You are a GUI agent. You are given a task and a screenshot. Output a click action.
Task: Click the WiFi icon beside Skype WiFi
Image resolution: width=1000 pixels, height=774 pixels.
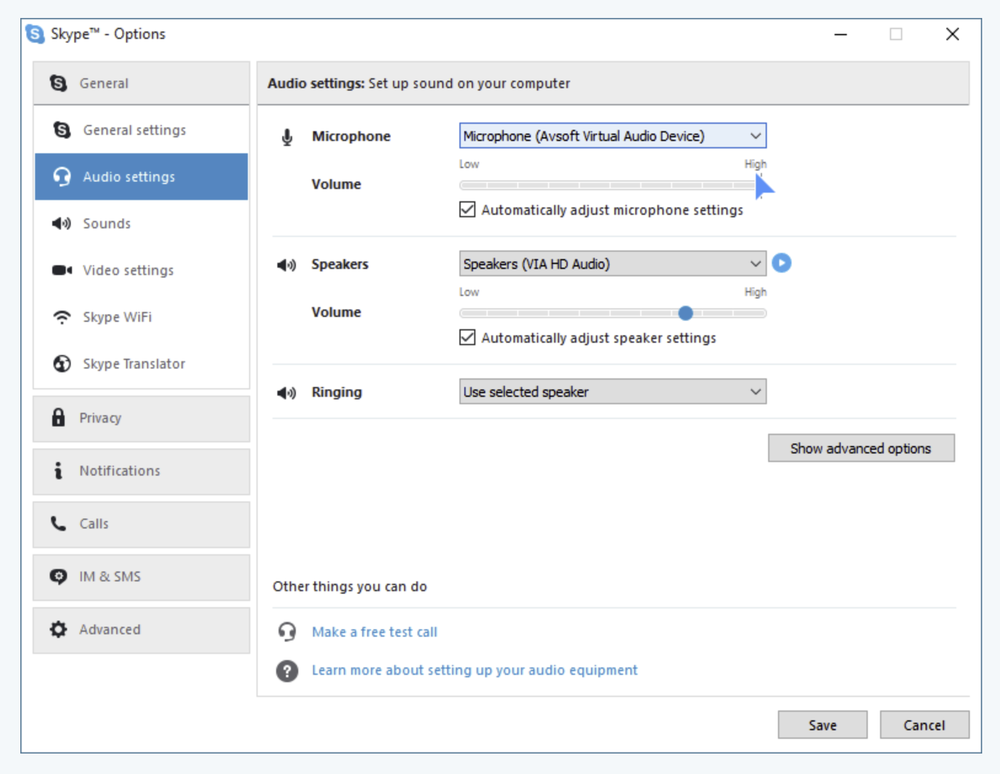coord(62,317)
